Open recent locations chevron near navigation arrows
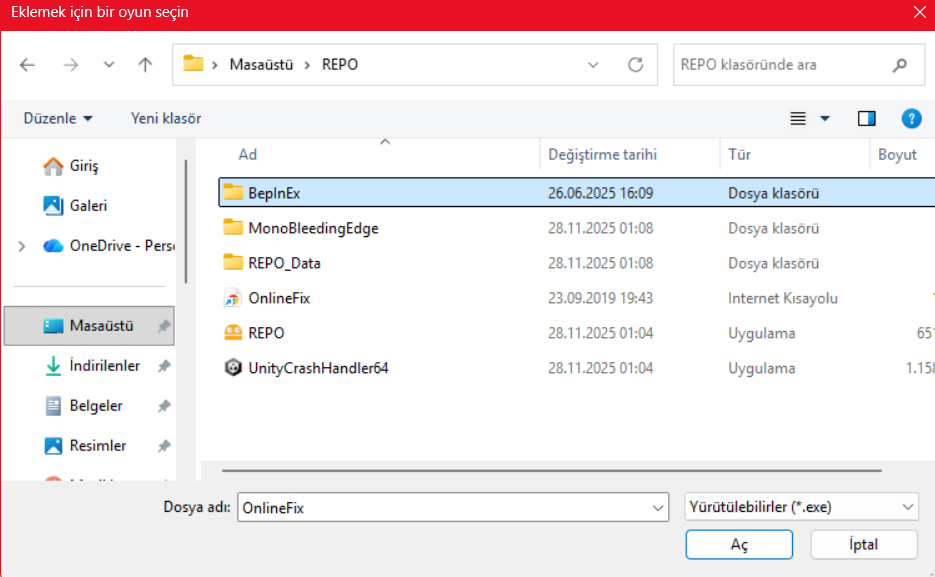This screenshot has width=935, height=577. click(x=109, y=64)
